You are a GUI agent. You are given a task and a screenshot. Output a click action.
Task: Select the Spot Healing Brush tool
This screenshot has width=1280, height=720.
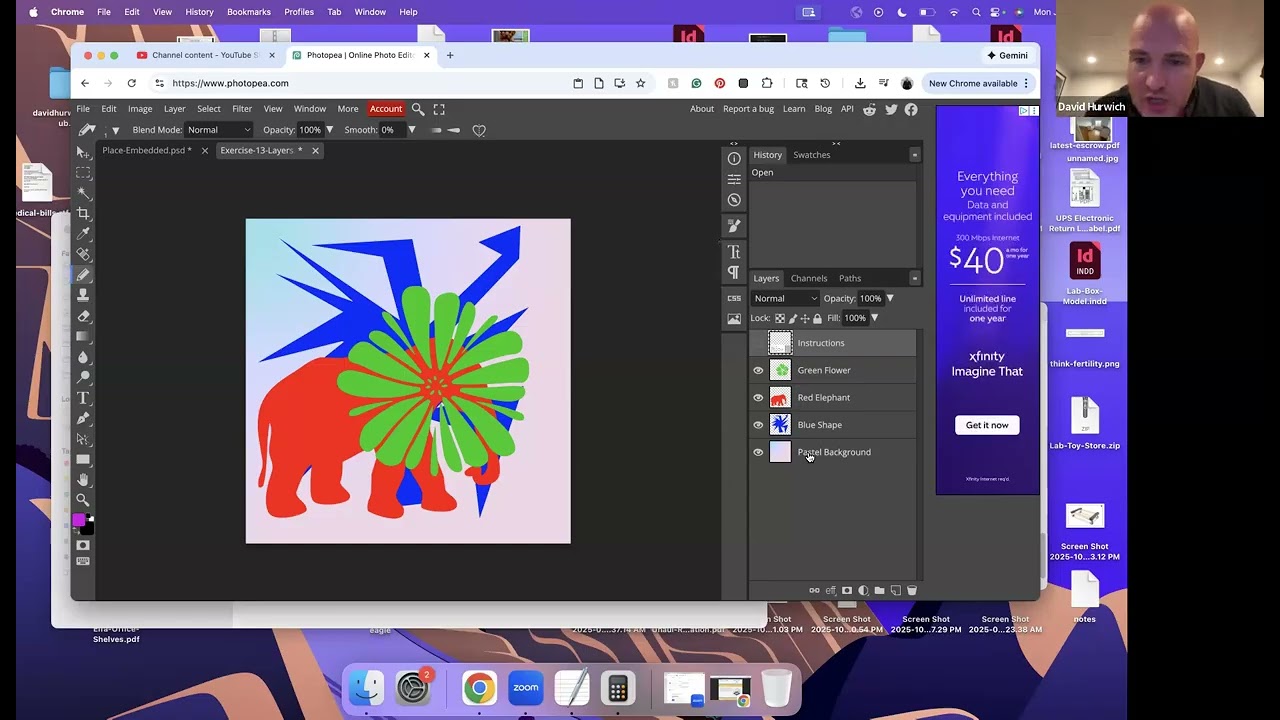tap(83, 254)
